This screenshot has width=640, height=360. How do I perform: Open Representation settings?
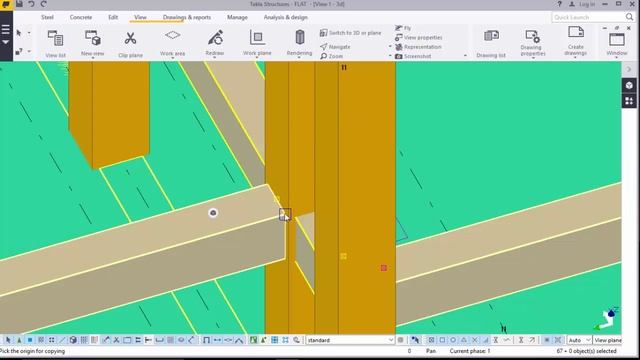(x=418, y=47)
